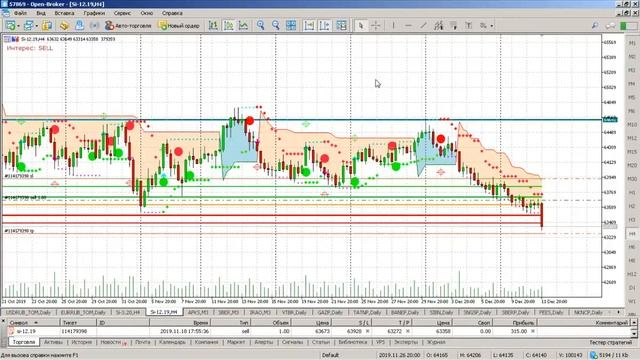This screenshot has height=360, width=640.
Task: Open the Вид menu
Action: 41,13
